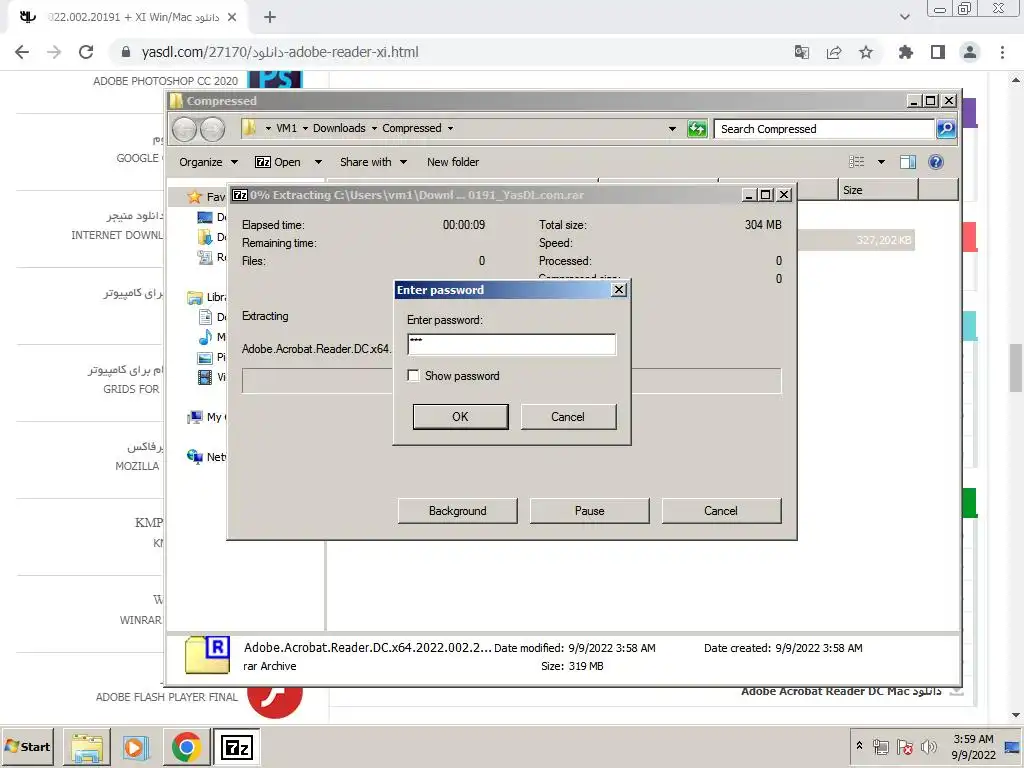Viewport: 1024px width, 768px height.
Task: Open a new Chrome tab
Action: (270, 17)
